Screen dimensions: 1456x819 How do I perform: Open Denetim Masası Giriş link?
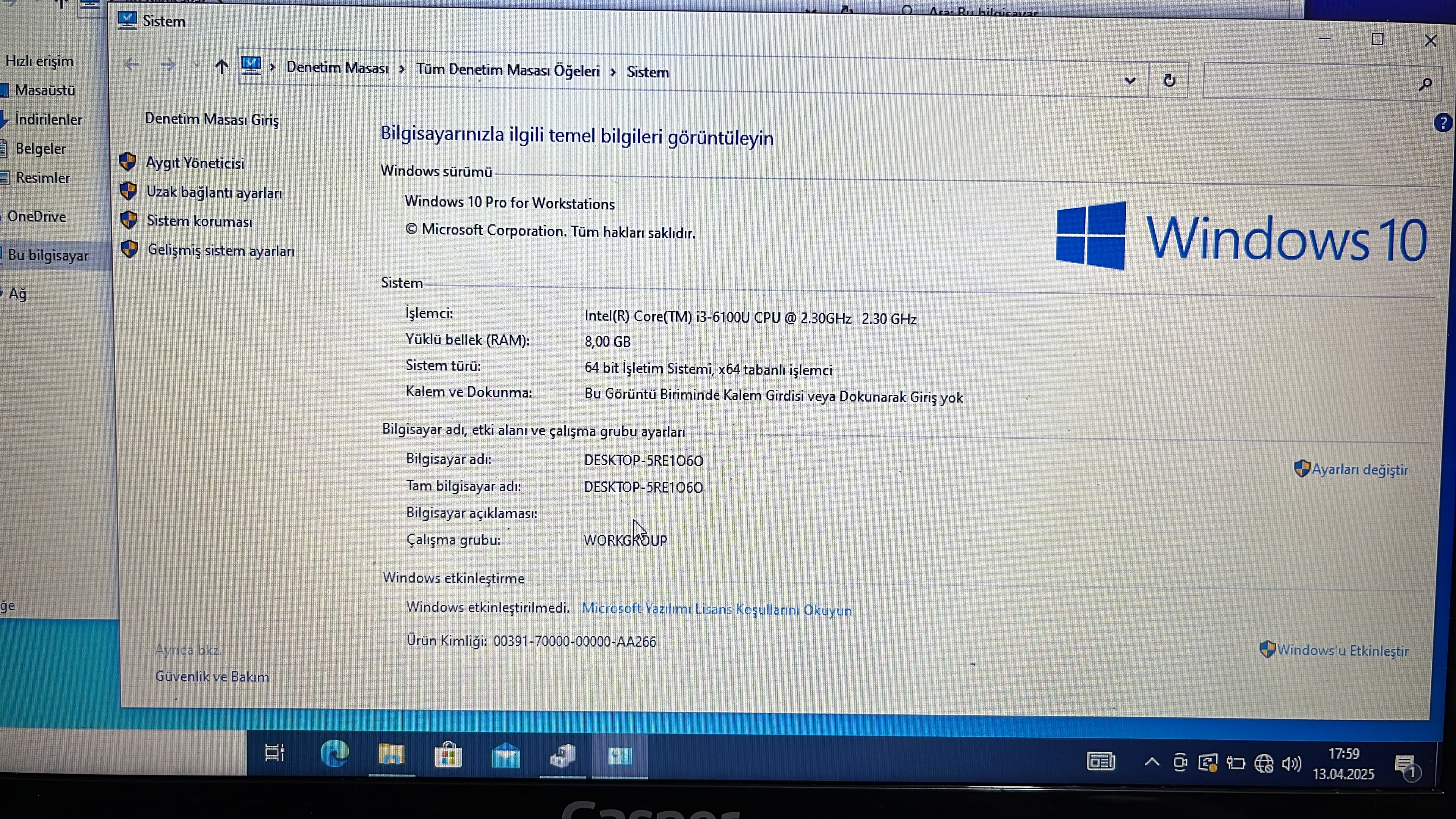[212, 119]
